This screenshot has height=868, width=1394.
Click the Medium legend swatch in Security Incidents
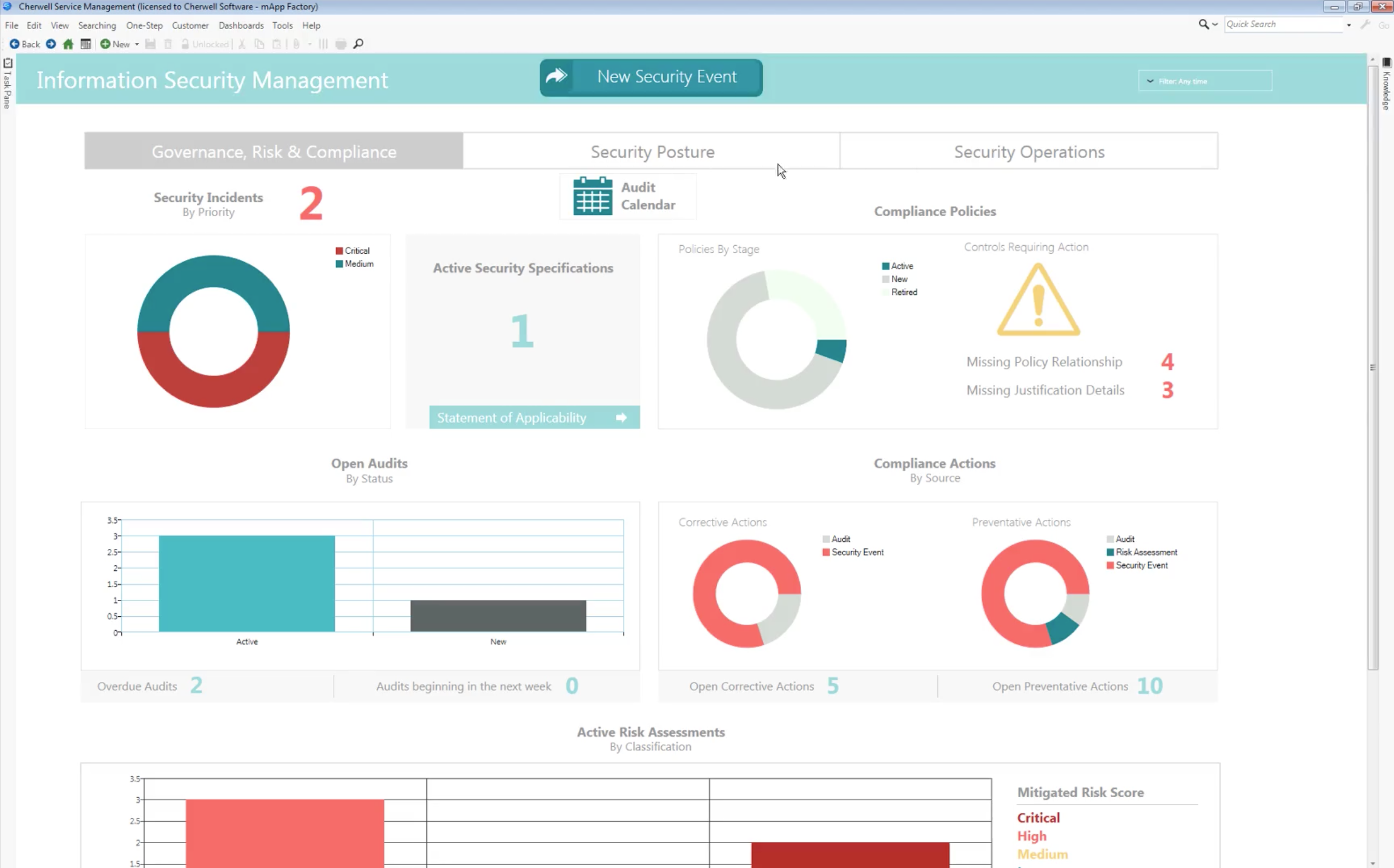coord(339,264)
